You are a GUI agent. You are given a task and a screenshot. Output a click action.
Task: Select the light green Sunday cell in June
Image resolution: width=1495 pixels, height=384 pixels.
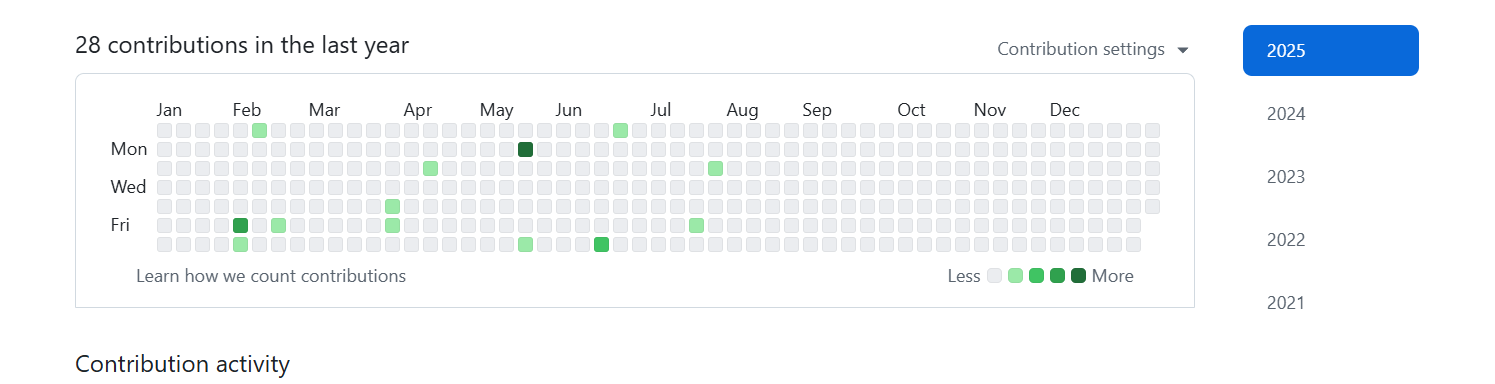click(x=620, y=130)
